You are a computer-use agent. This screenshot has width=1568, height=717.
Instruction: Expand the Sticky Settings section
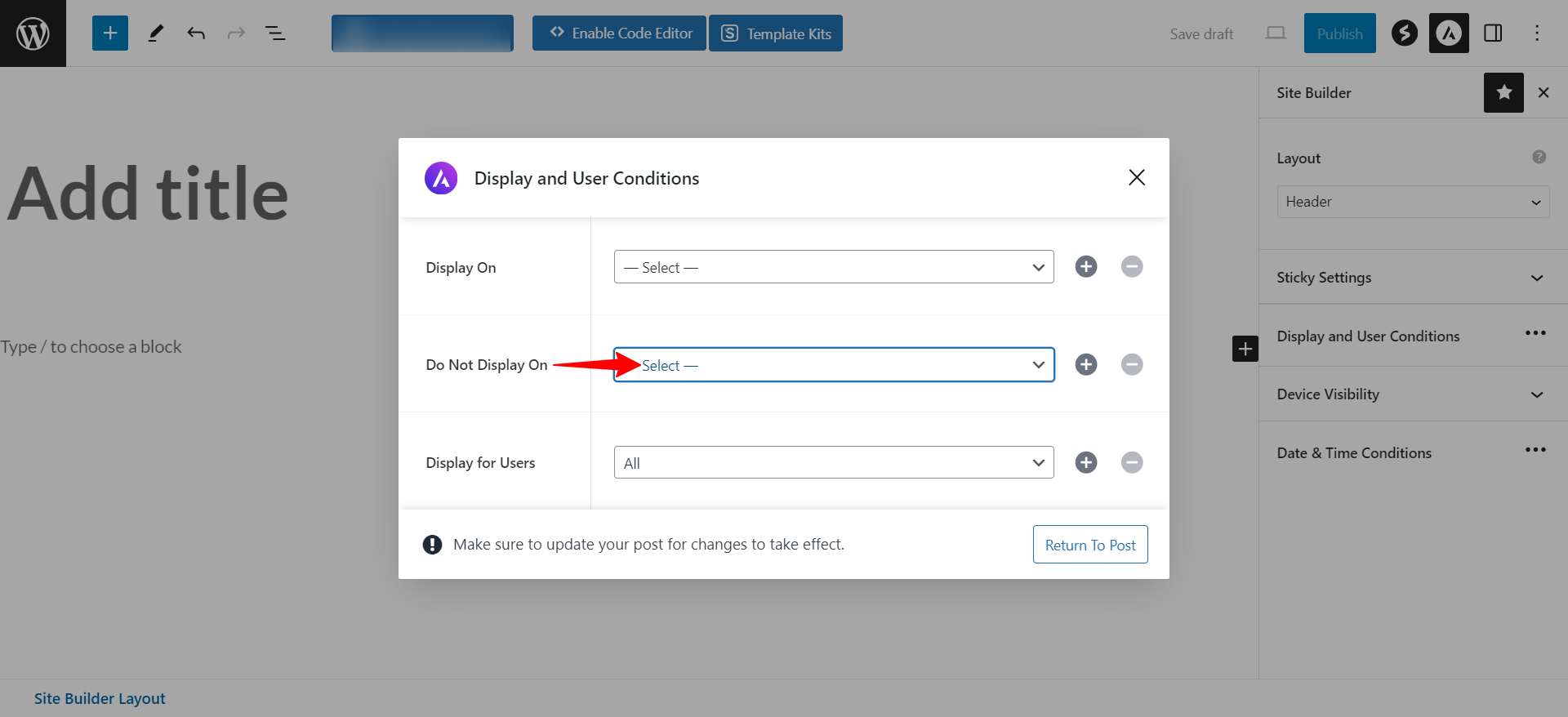click(1412, 278)
